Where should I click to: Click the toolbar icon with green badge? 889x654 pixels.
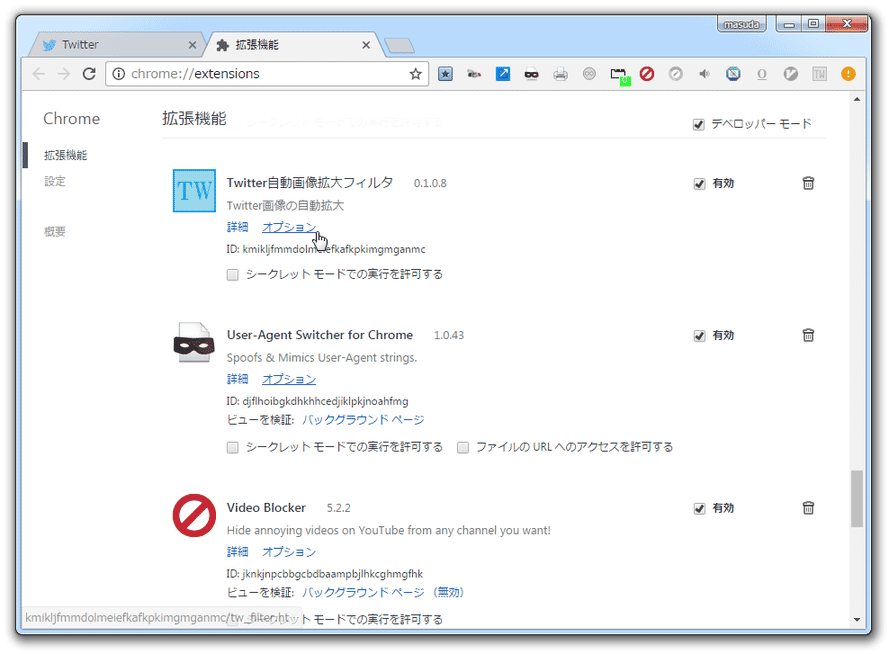[x=619, y=75]
